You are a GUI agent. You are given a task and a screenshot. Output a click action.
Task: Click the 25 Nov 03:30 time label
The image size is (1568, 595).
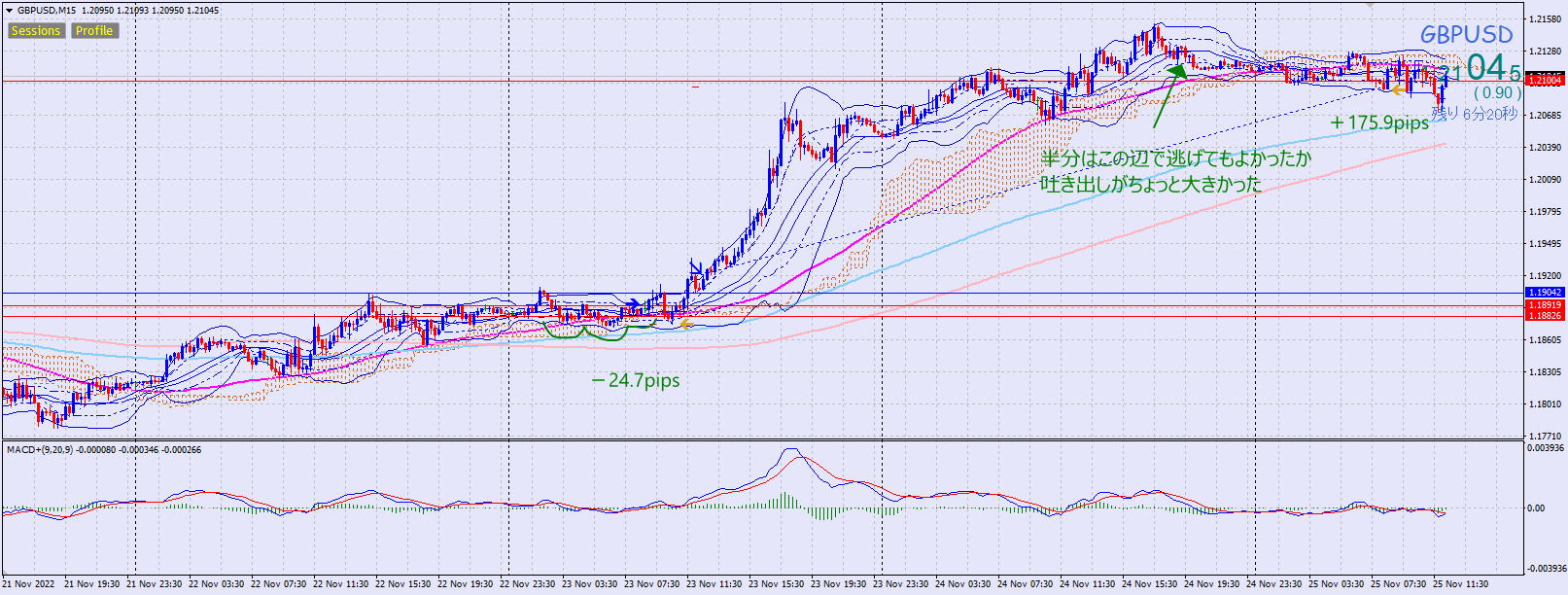(x=1337, y=584)
